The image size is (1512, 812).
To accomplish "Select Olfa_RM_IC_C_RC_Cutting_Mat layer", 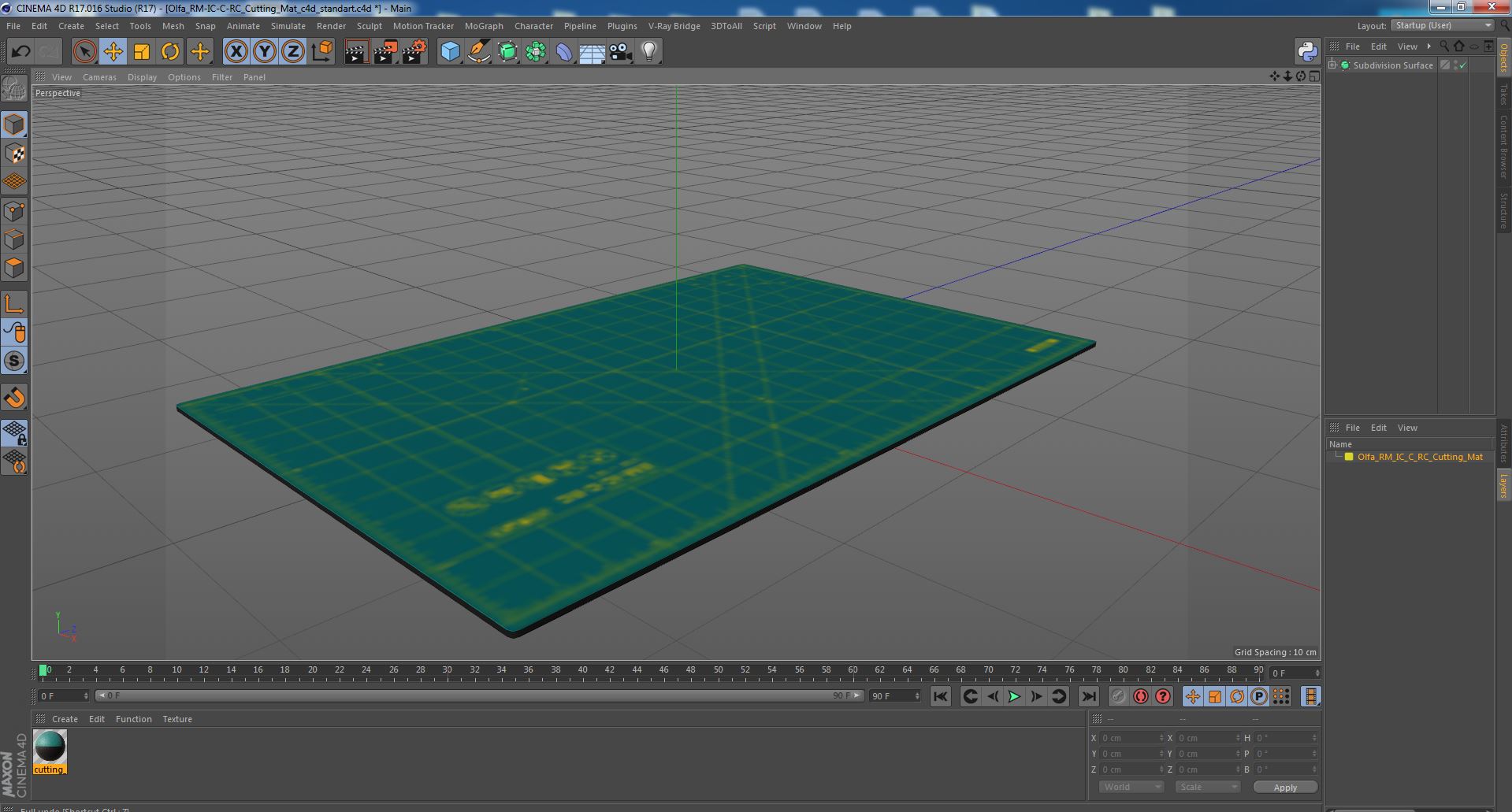I will tap(1420, 457).
